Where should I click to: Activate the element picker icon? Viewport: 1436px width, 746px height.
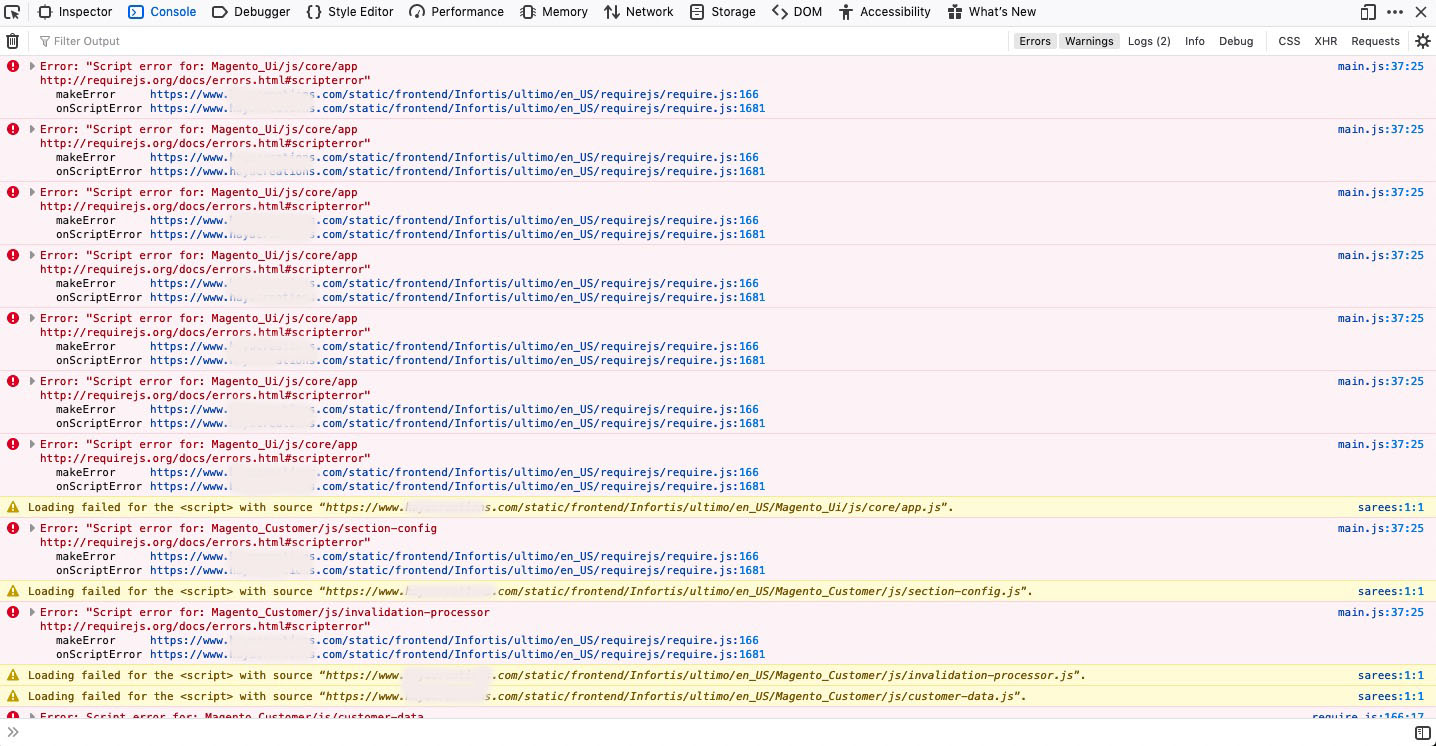click(12, 12)
